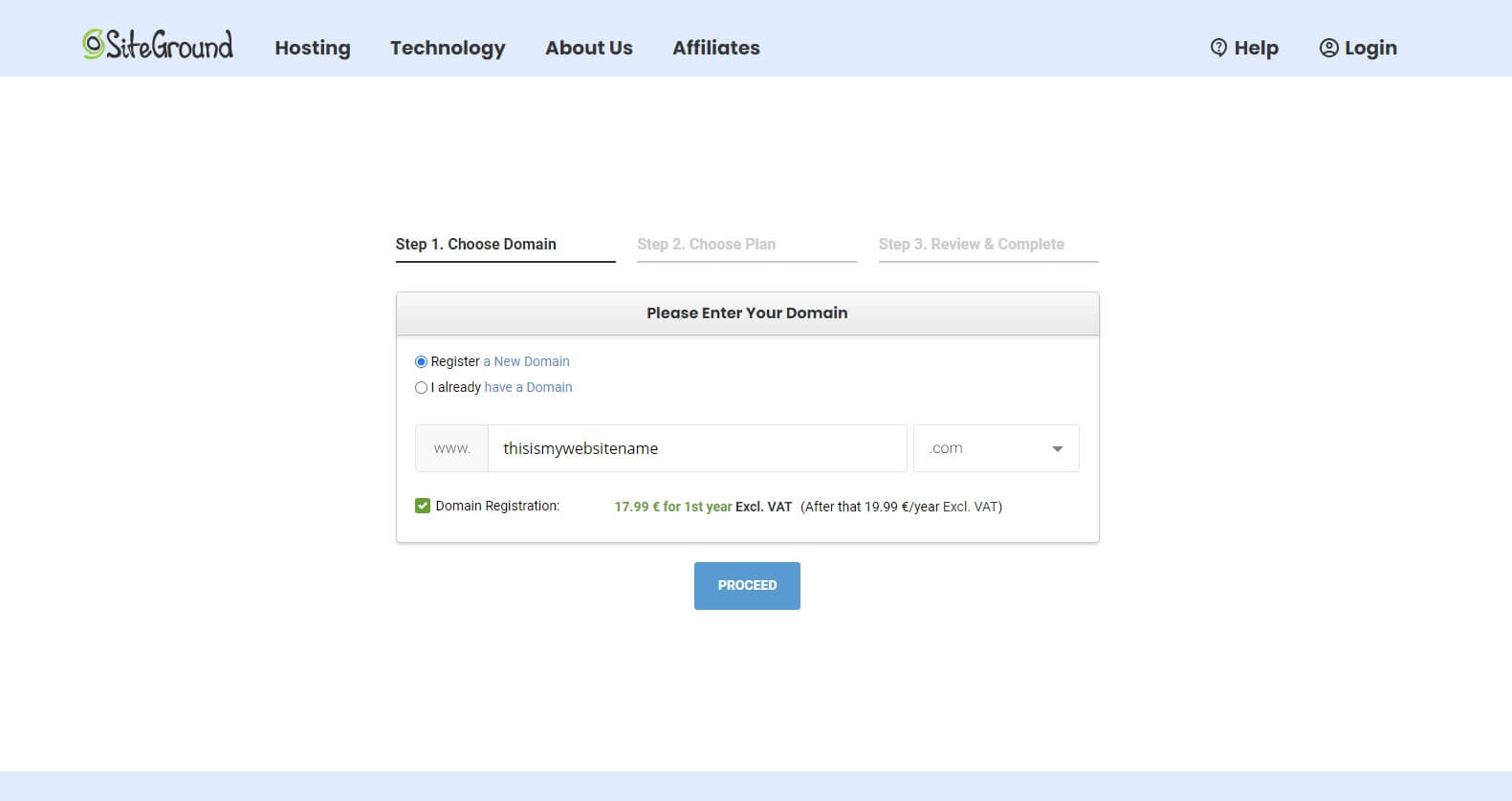Click the 'www.' prefix label
Image resolution: width=1512 pixels, height=801 pixels.
coord(452,448)
